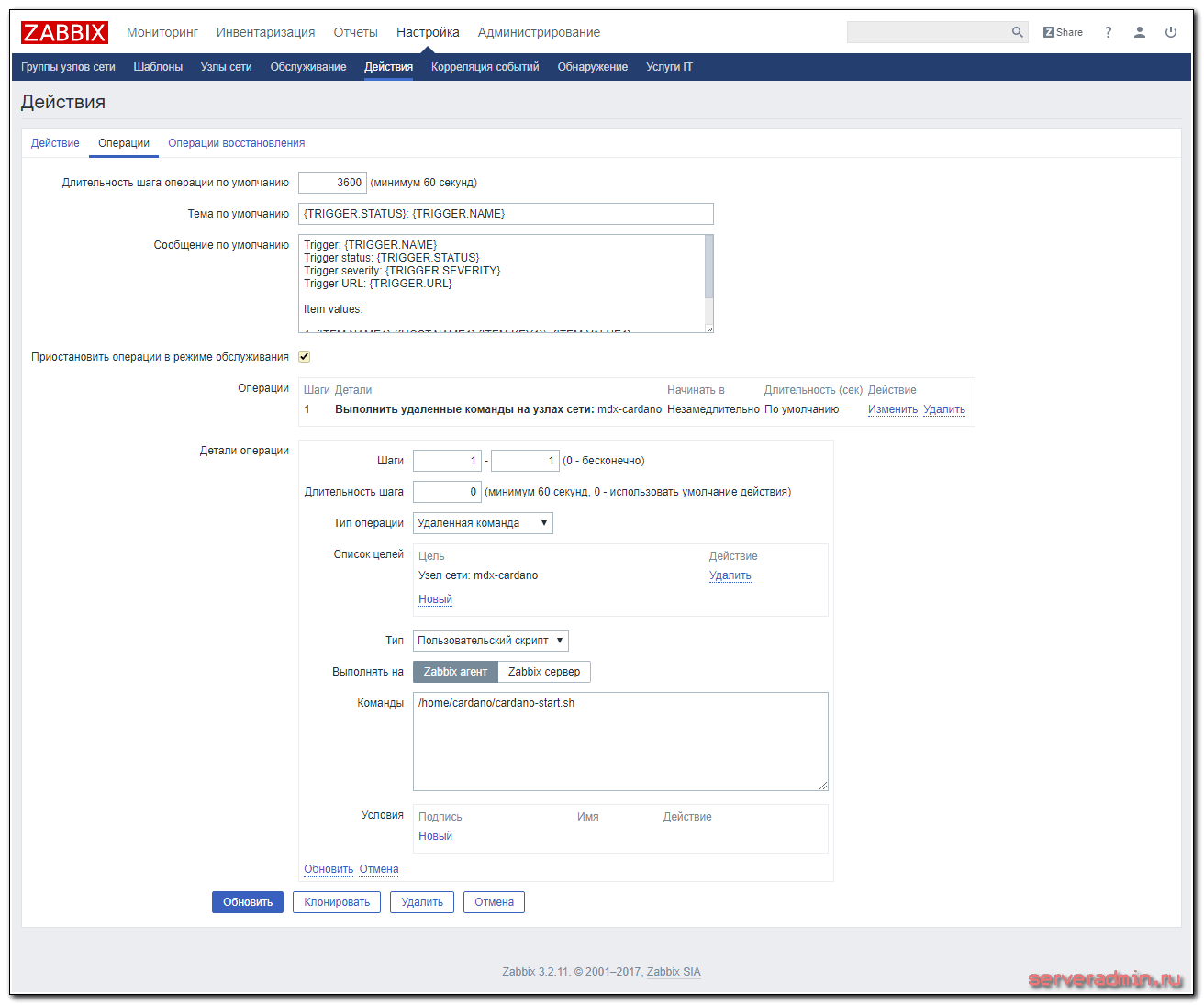The image size is (1204, 1005).
Task: Click Удалить link for mdx-cardano target
Action: click(x=730, y=575)
